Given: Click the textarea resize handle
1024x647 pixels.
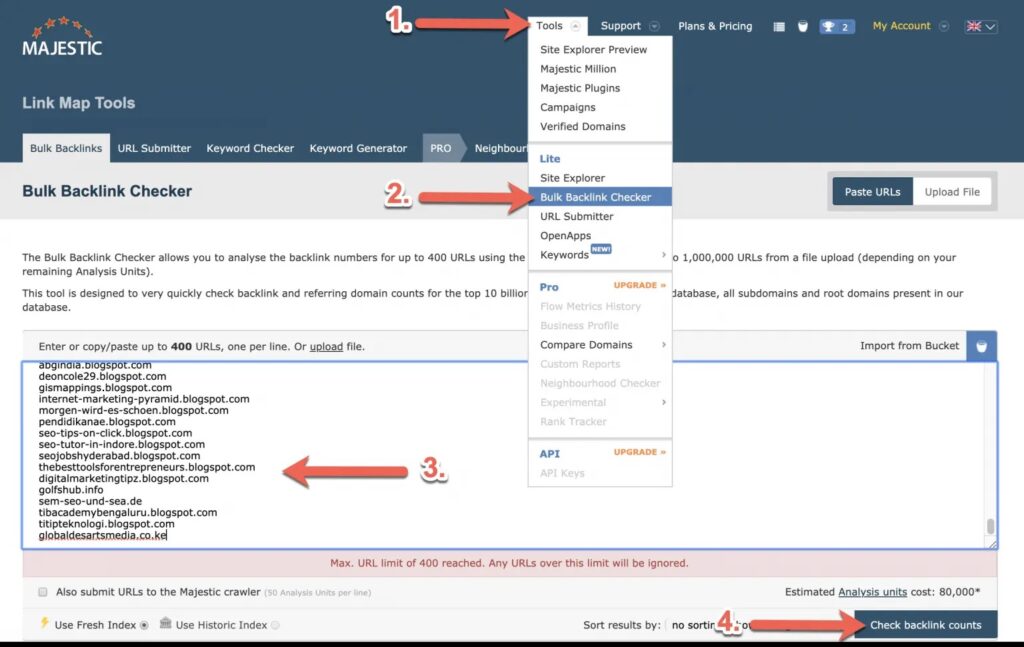Looking at the screenshot, I should [x=993, y=544].
